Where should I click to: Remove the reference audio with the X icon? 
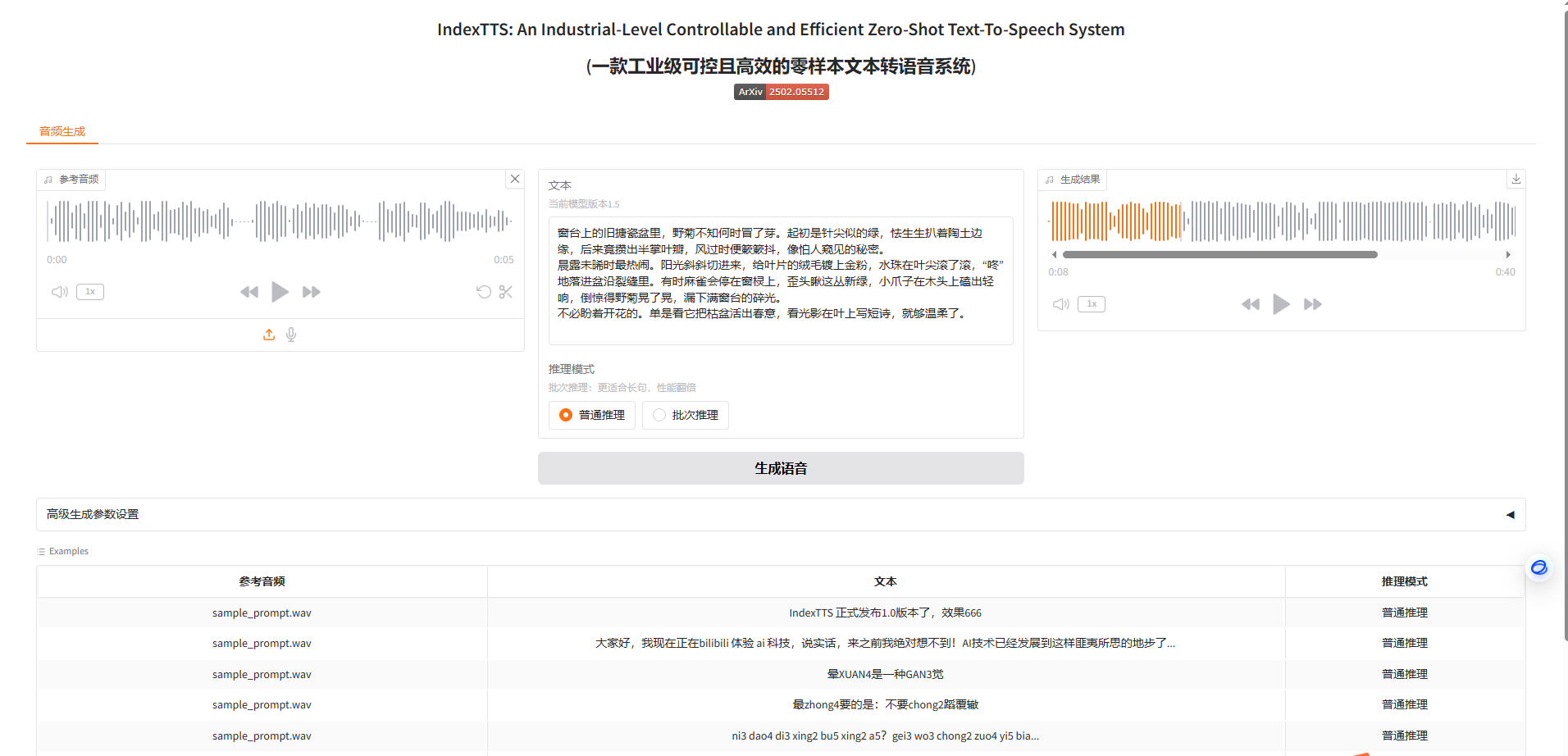pyautogui.click(x=515, y=179)
